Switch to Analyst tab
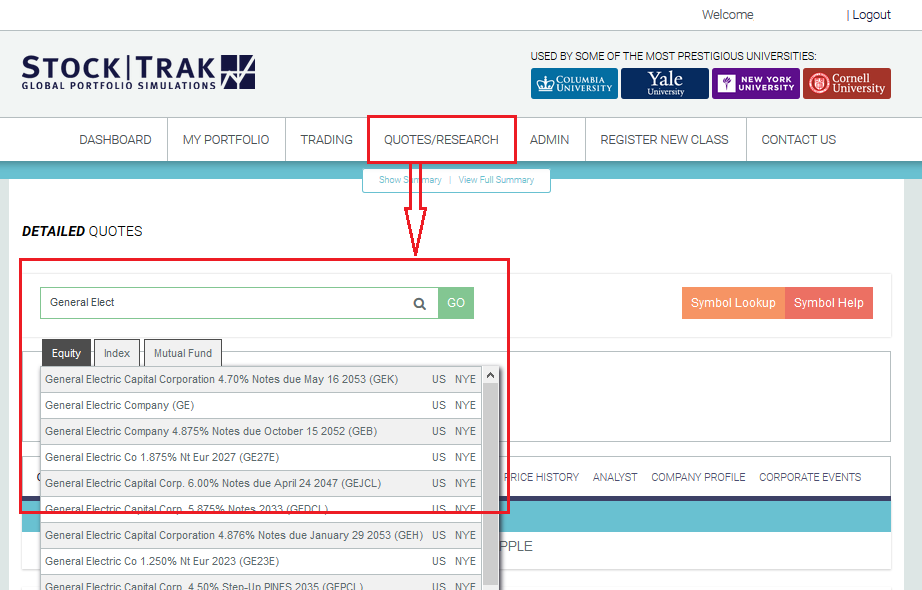Viewport: 922px width, 590px height. pyautogui.click(x=615, y=477)
